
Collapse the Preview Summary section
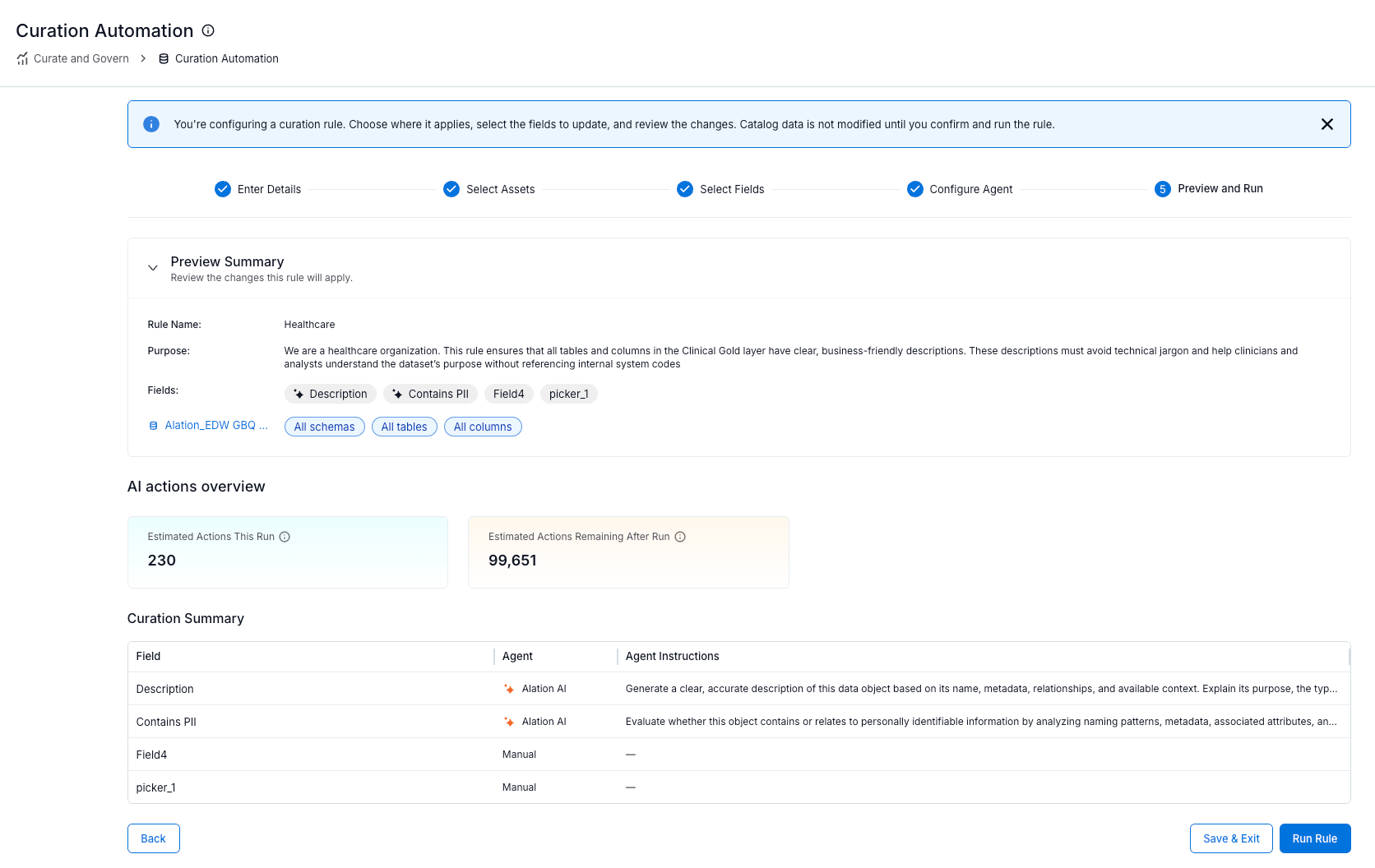pyautogui.click(x=153, y=268)
